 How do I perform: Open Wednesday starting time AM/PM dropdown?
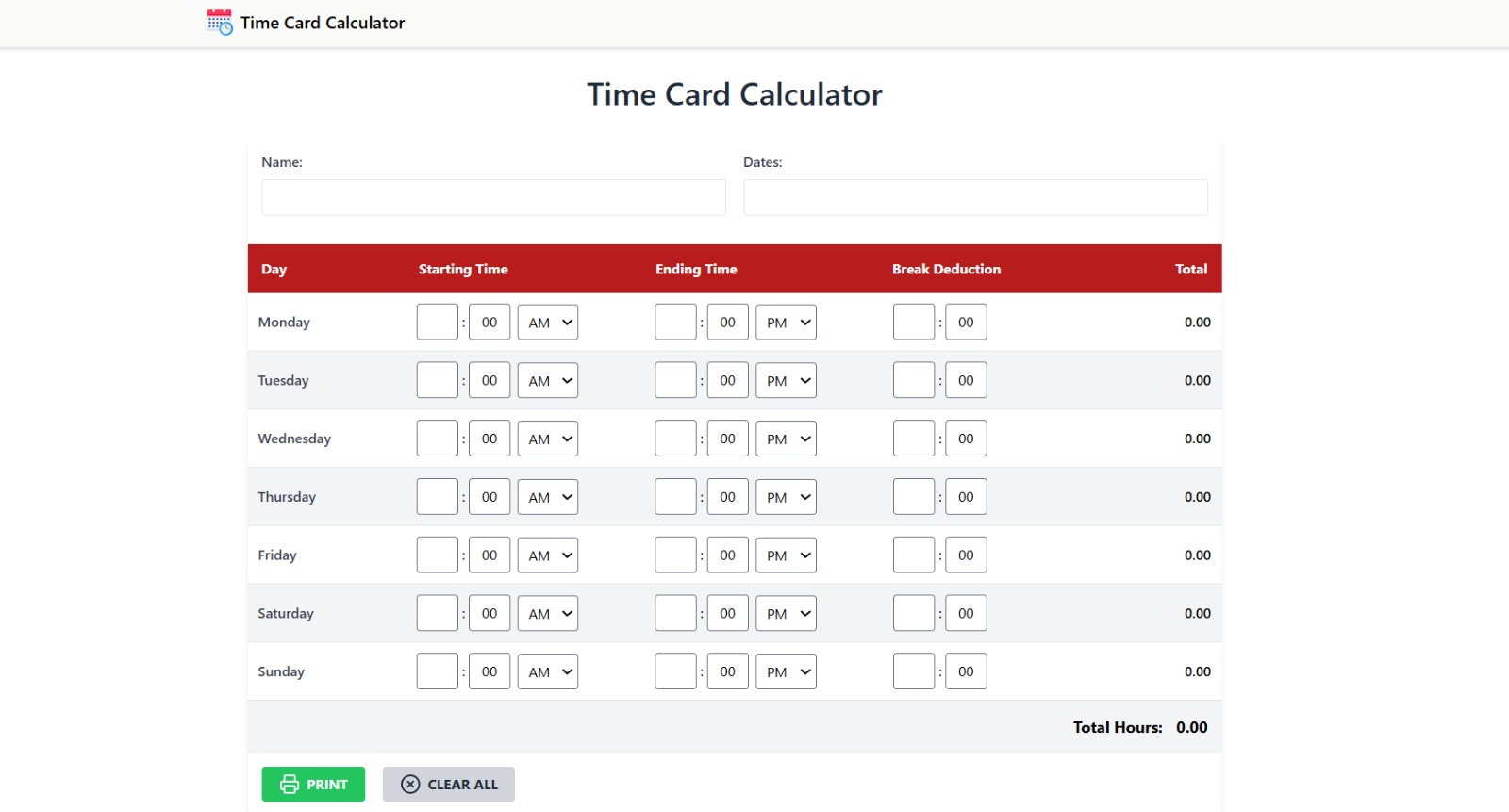point(548,439)
